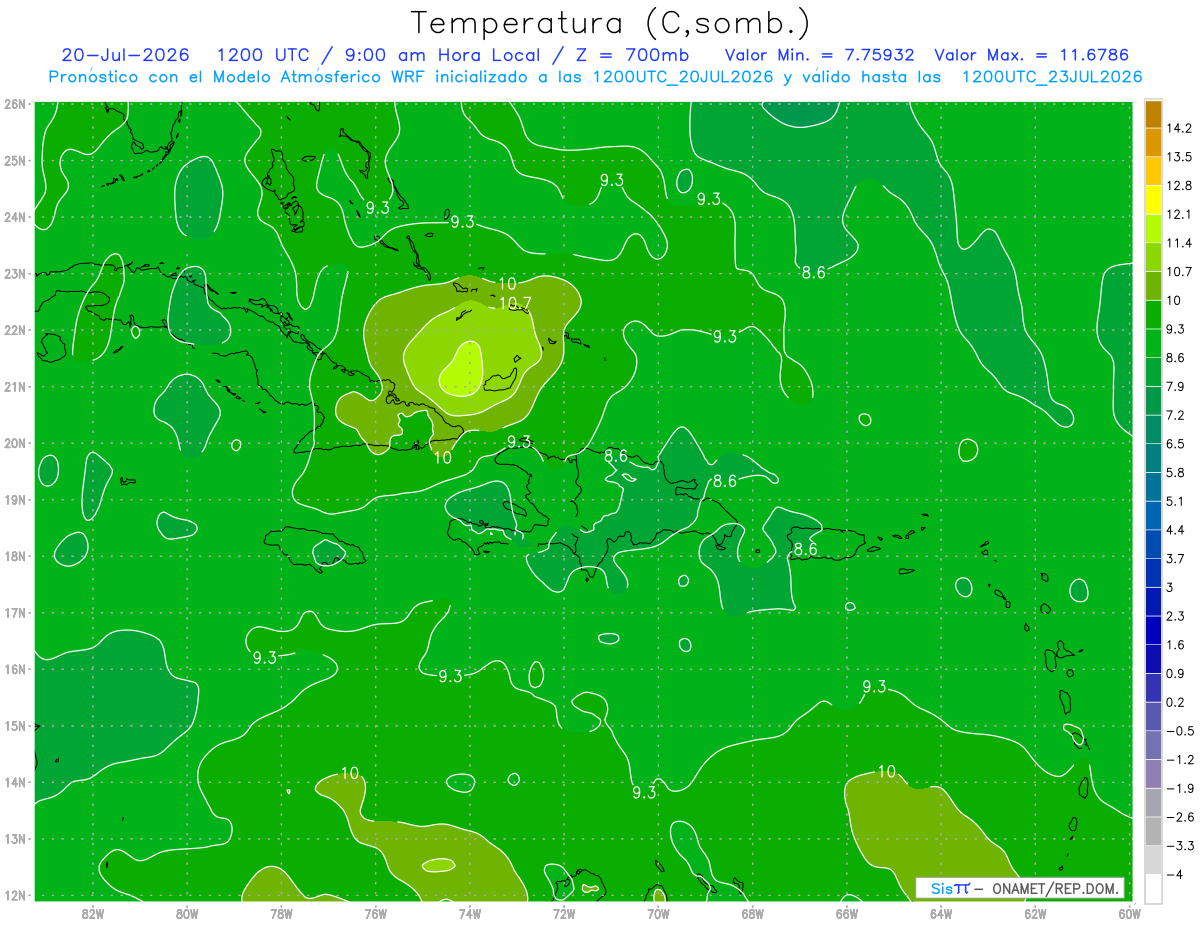This screenshot has width=1200, height=927.
Task: Click the 10.7 contour label on the map
Action: pyautogui.click(x=514, y=303)
